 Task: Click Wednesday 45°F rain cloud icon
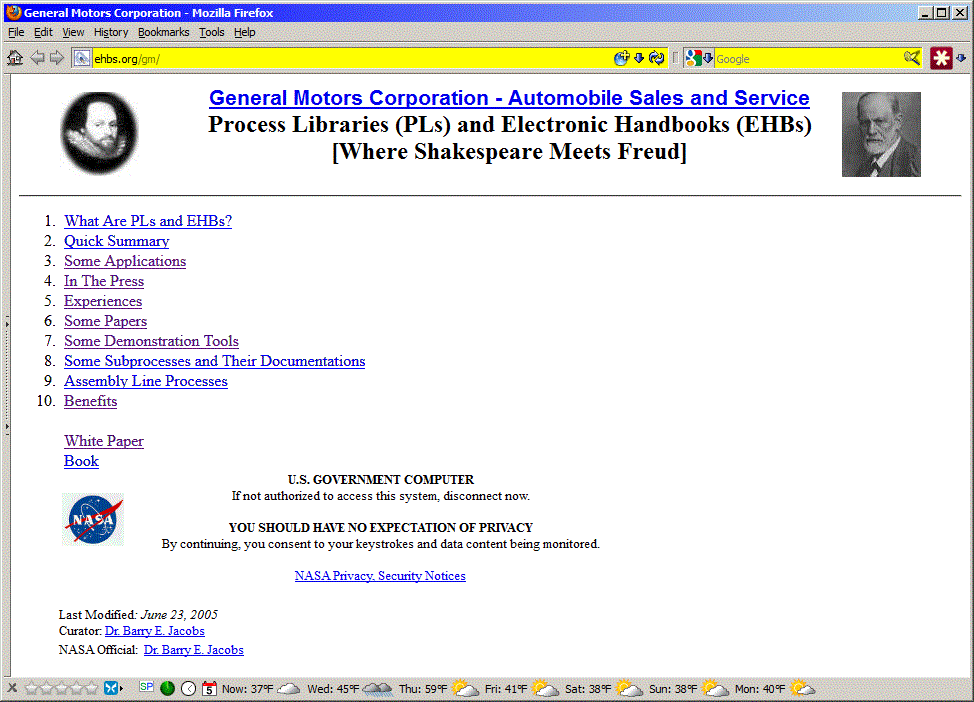(x=378, y=688)
